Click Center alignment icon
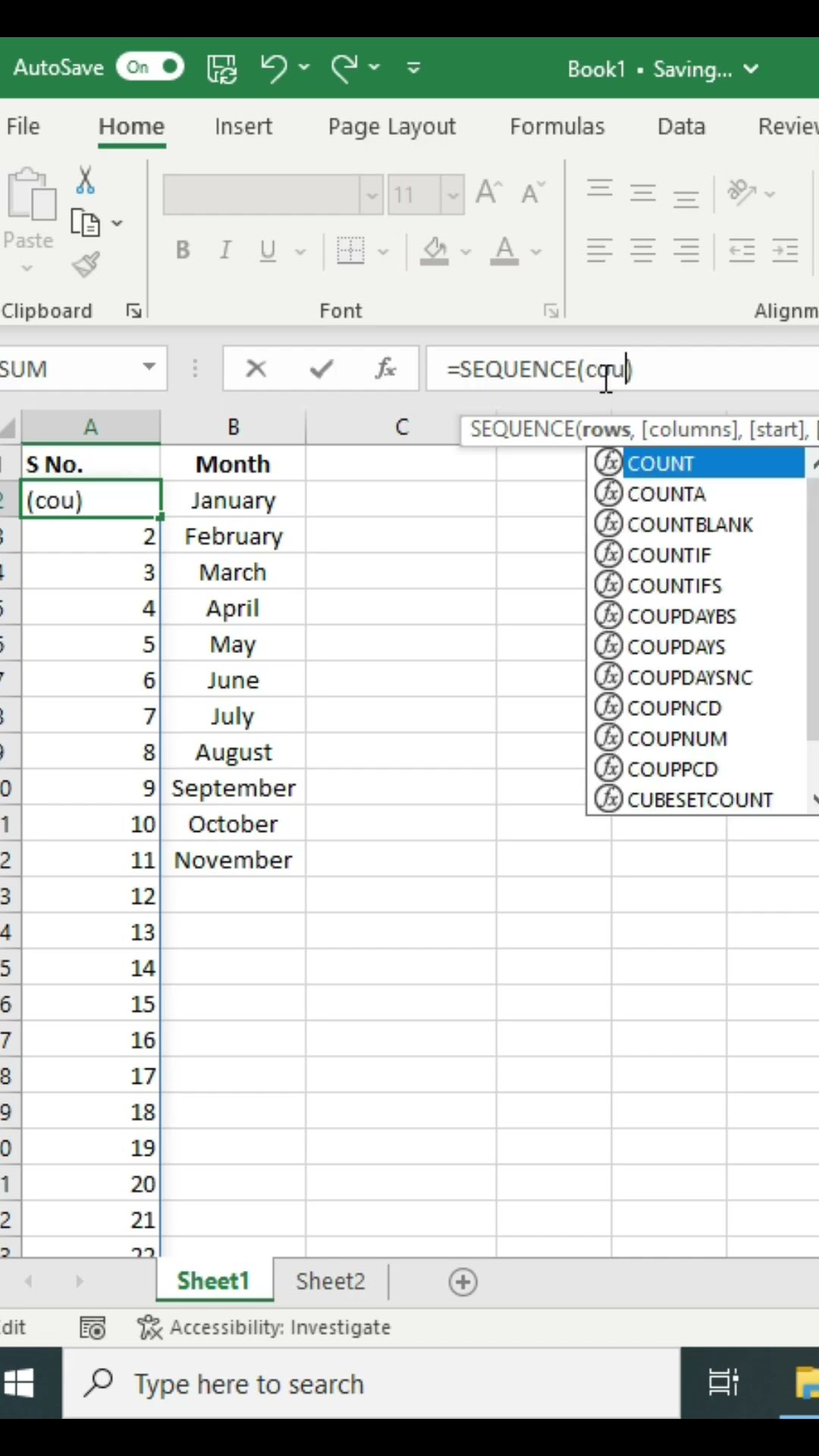Viewport: 819px width, 1456px height. click(643, 249)
